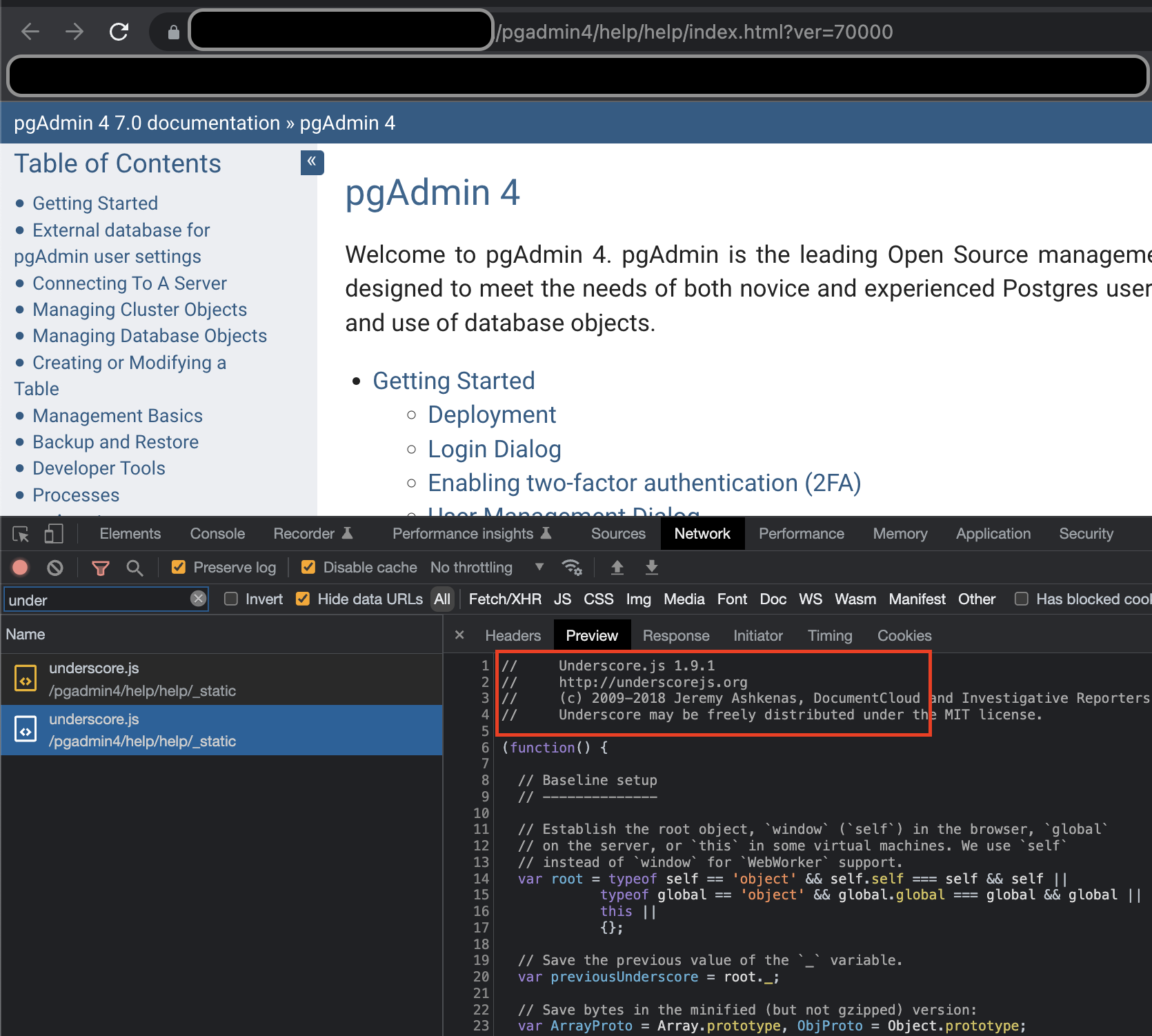Toggle the device toolbar
Image resolution: width=1152 pixels, height=1036 pixels.
click(x=54, y=533)
